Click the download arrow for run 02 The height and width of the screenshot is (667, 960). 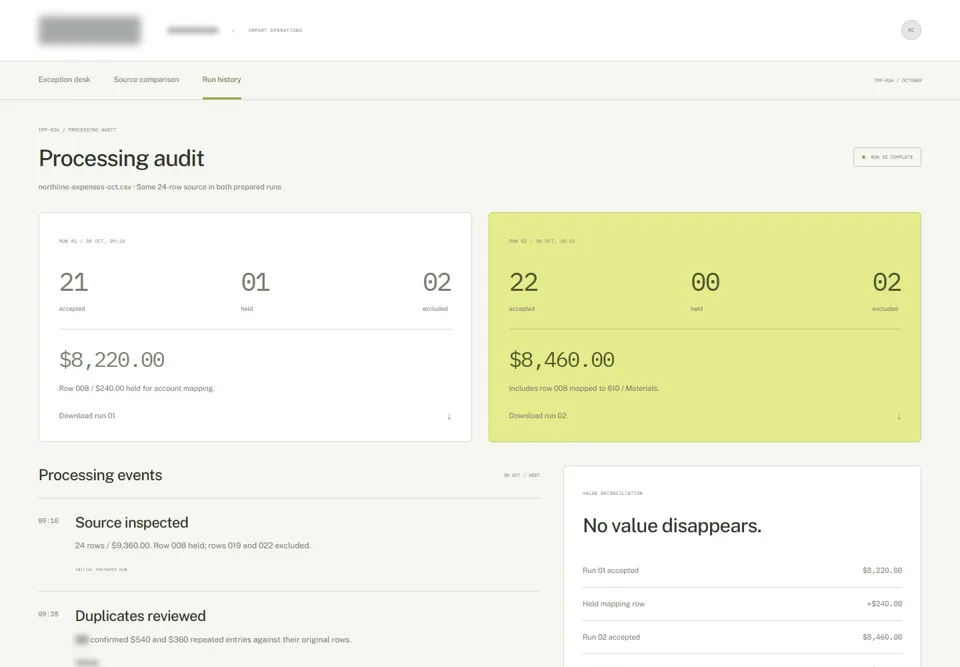[x=899, y=416]
